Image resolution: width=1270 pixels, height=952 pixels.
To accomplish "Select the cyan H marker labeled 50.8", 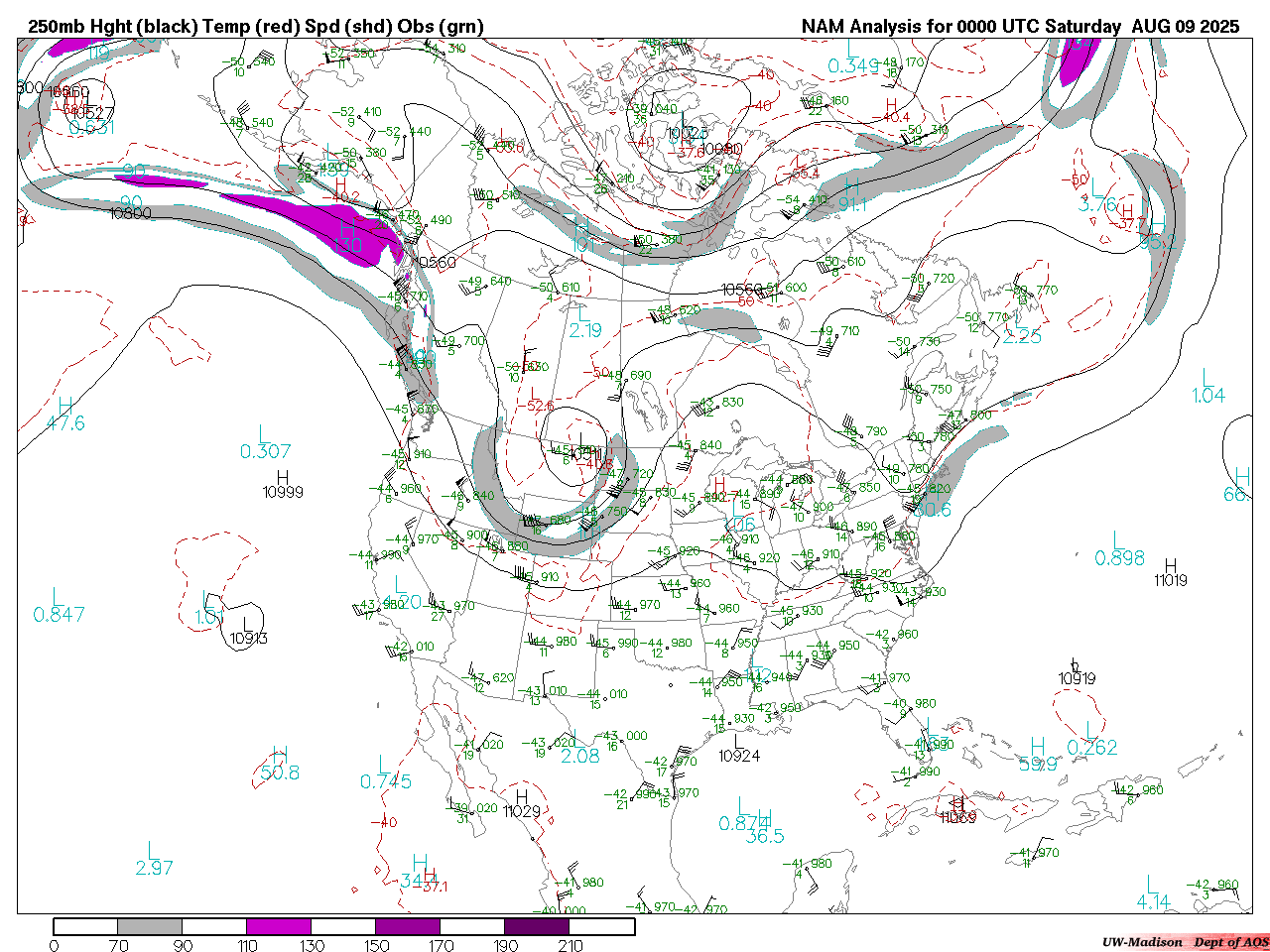I will (280, 756).
